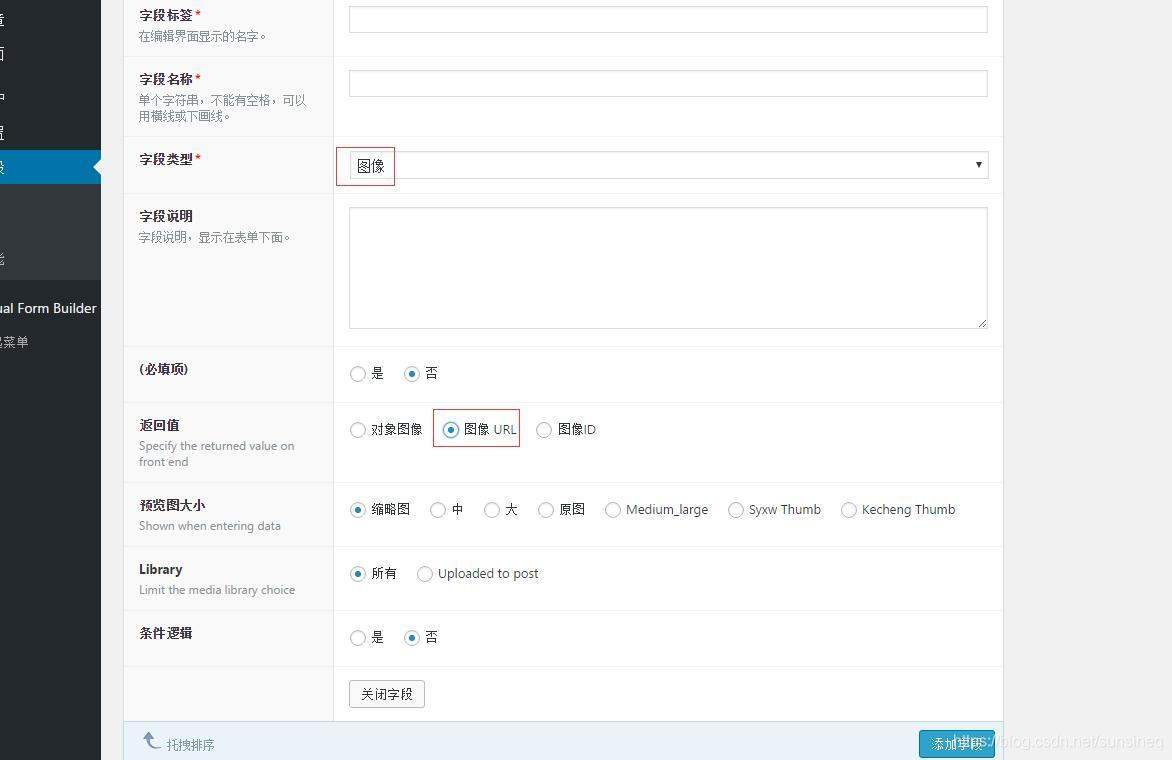Image resolution: width=1172 pixels, height=760 pixels.
Task: Choose 图像ID as the return value
Action: pos(544,429)
